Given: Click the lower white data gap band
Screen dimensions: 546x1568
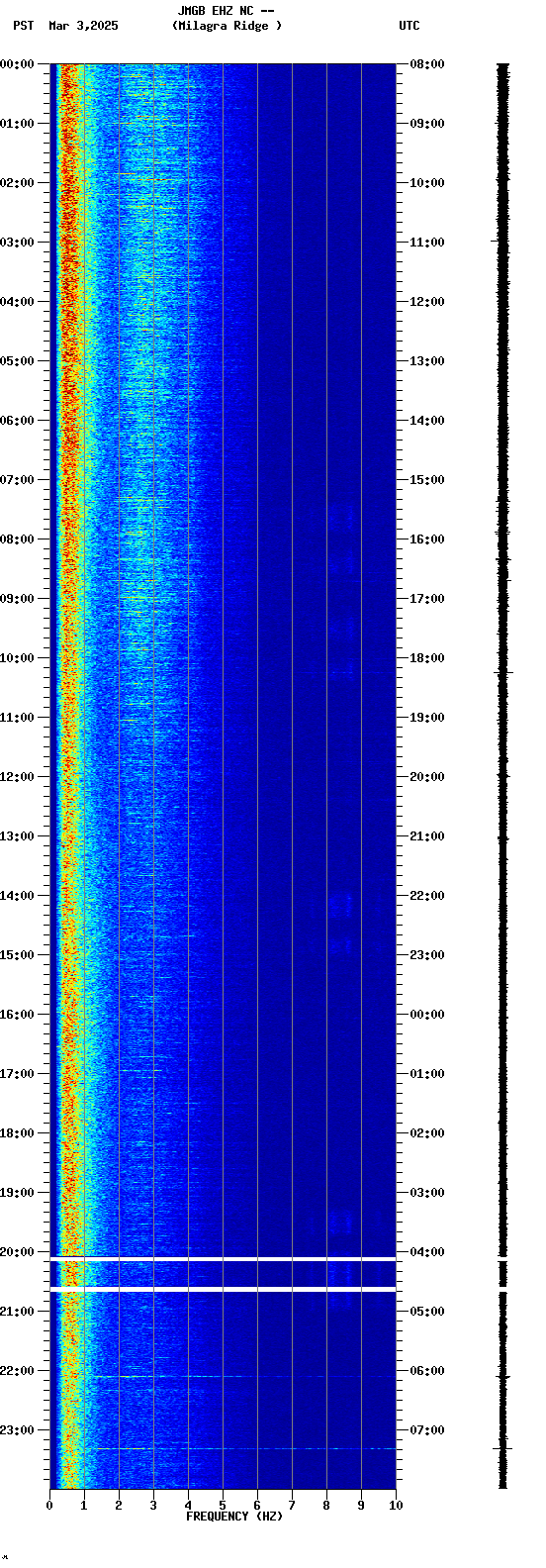Looking at the screenshot, I should (x=223, y=1290).
